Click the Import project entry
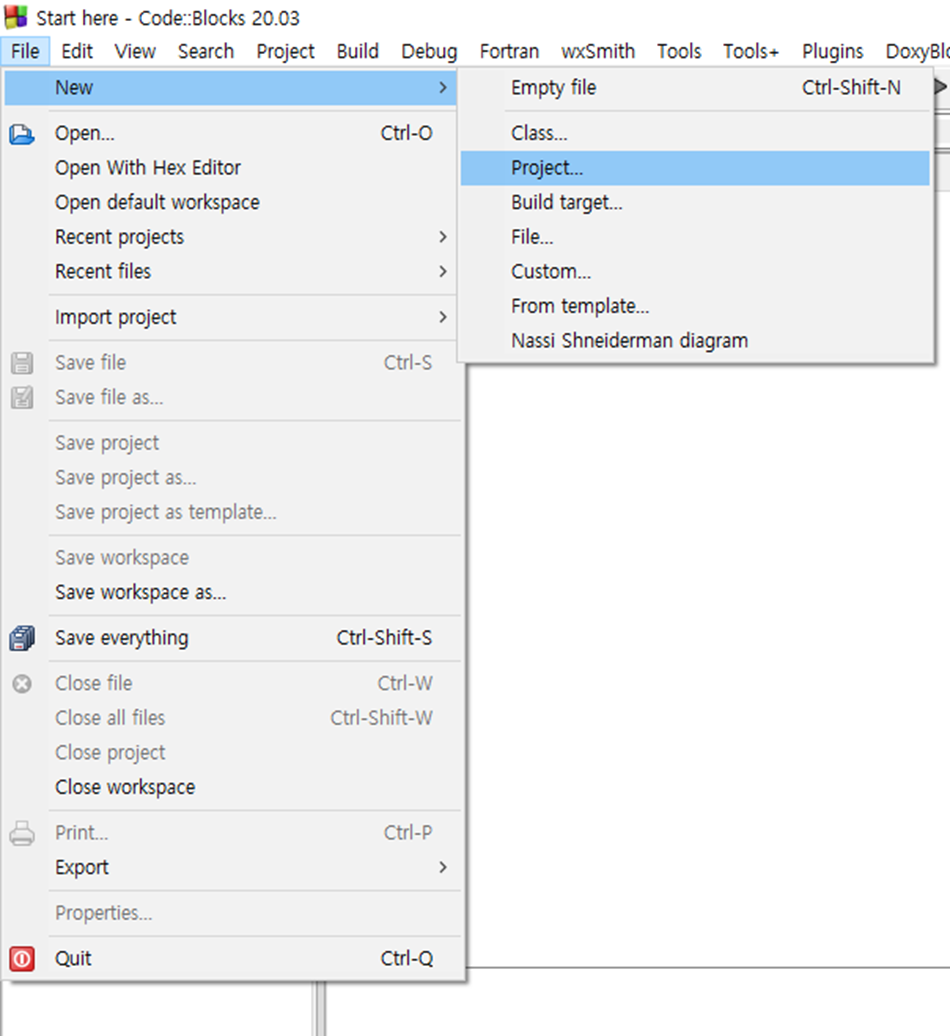The image size is (950, 1036). (x=231, y=317)
